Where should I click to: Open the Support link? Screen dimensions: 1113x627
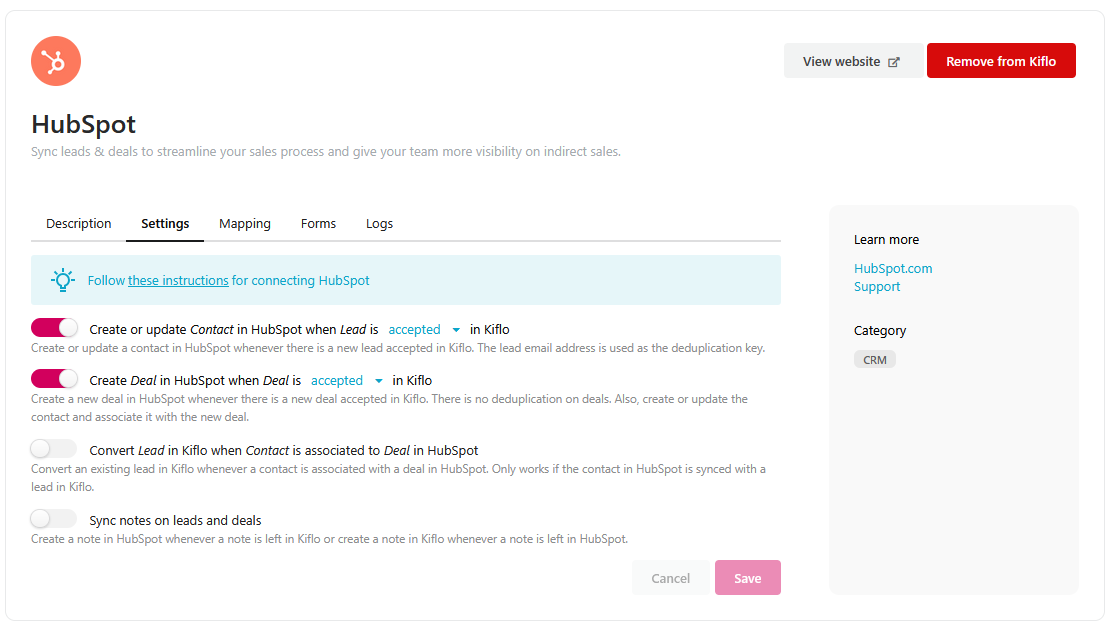point(877,287)
